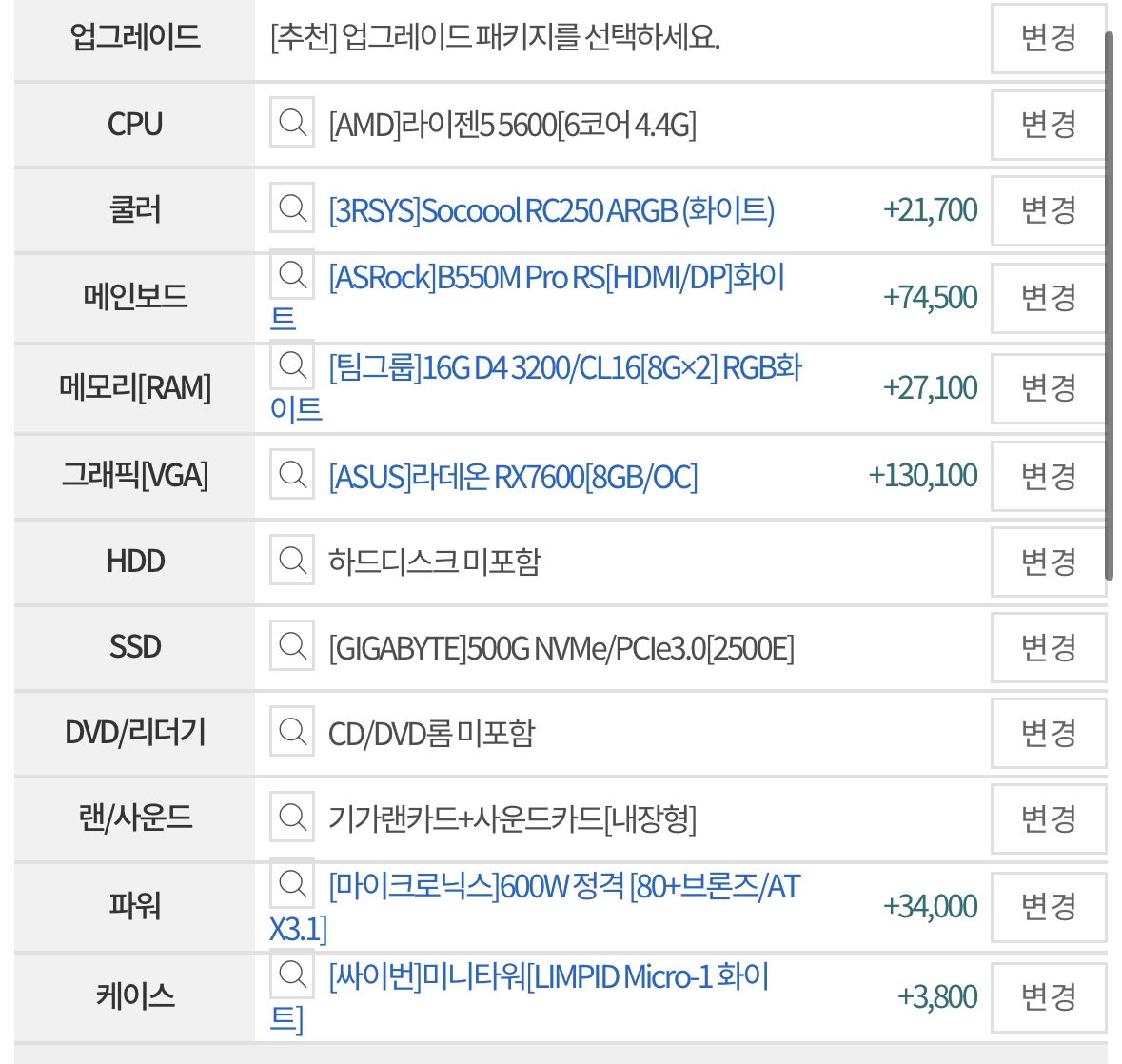This screenshot has height=1064, width=1122.
Task: Click the magnifier icon beside the ASRock motherboard
Action: [x=292, y=276]
